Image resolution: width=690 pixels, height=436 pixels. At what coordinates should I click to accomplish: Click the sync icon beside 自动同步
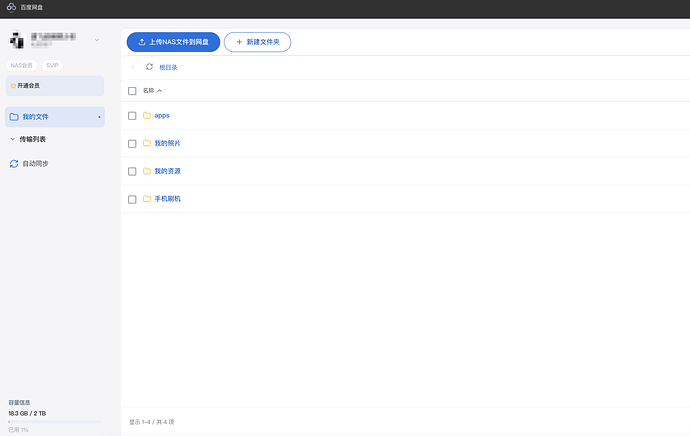[14, 164]
